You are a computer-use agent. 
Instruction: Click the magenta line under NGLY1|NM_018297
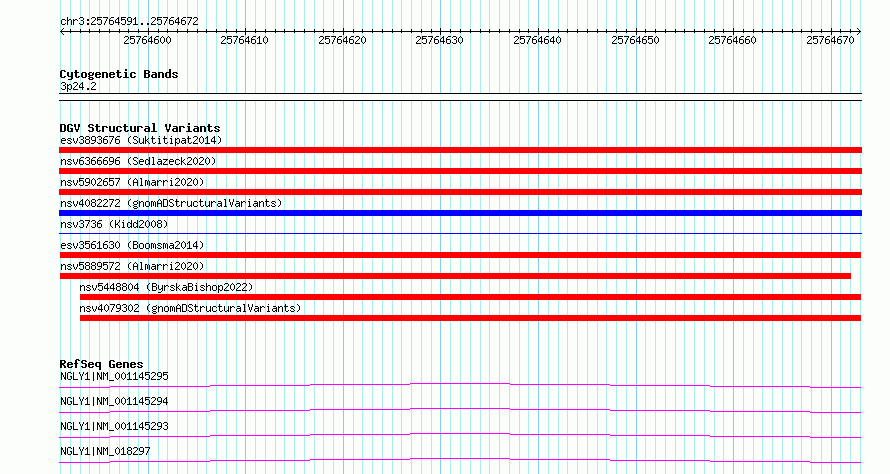click(x=460, y=460)
